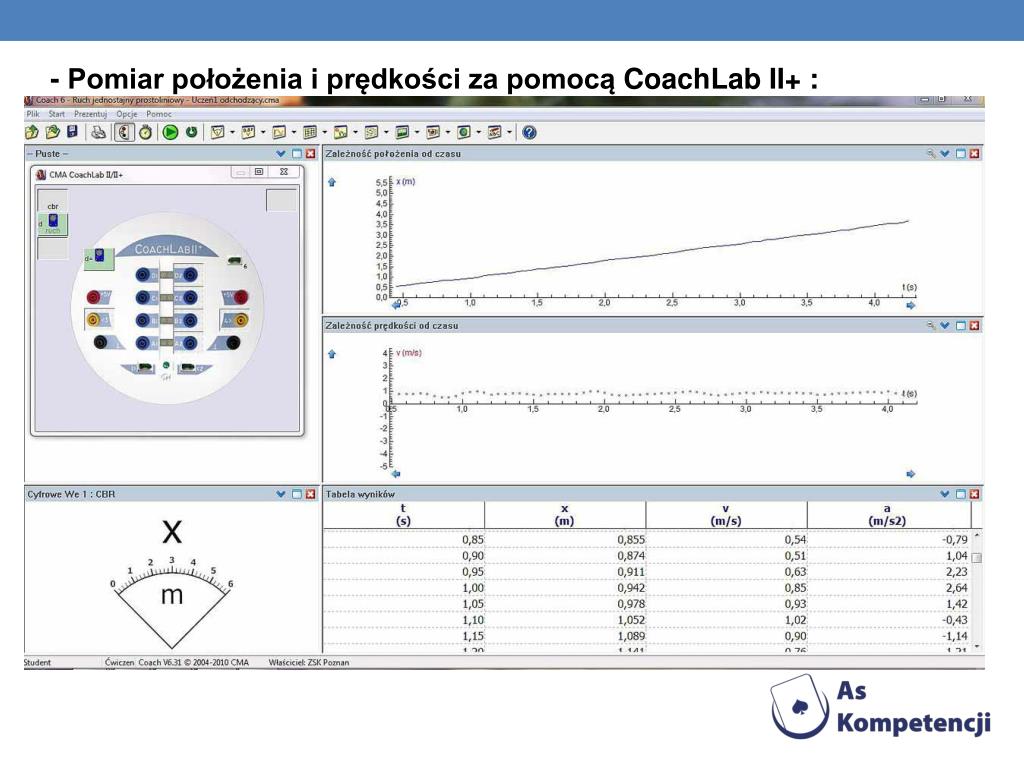Open the Prezentuj menu

tap(90, 114)
